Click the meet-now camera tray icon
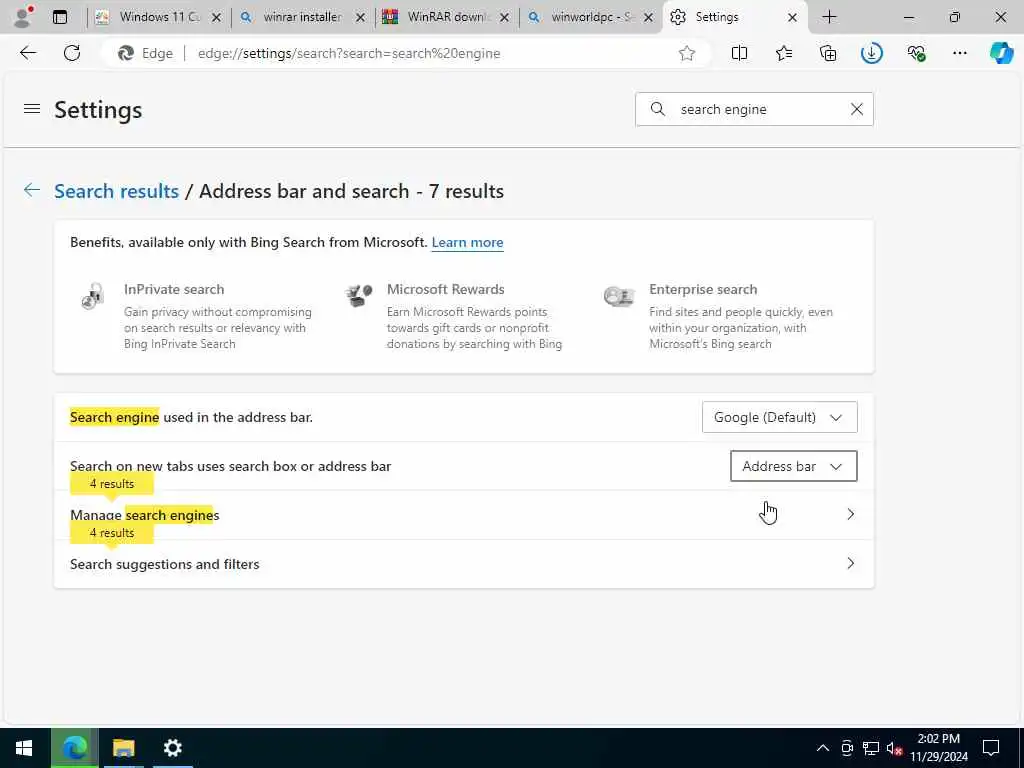This screenshot has height=768, width=1024. point(847,748)
